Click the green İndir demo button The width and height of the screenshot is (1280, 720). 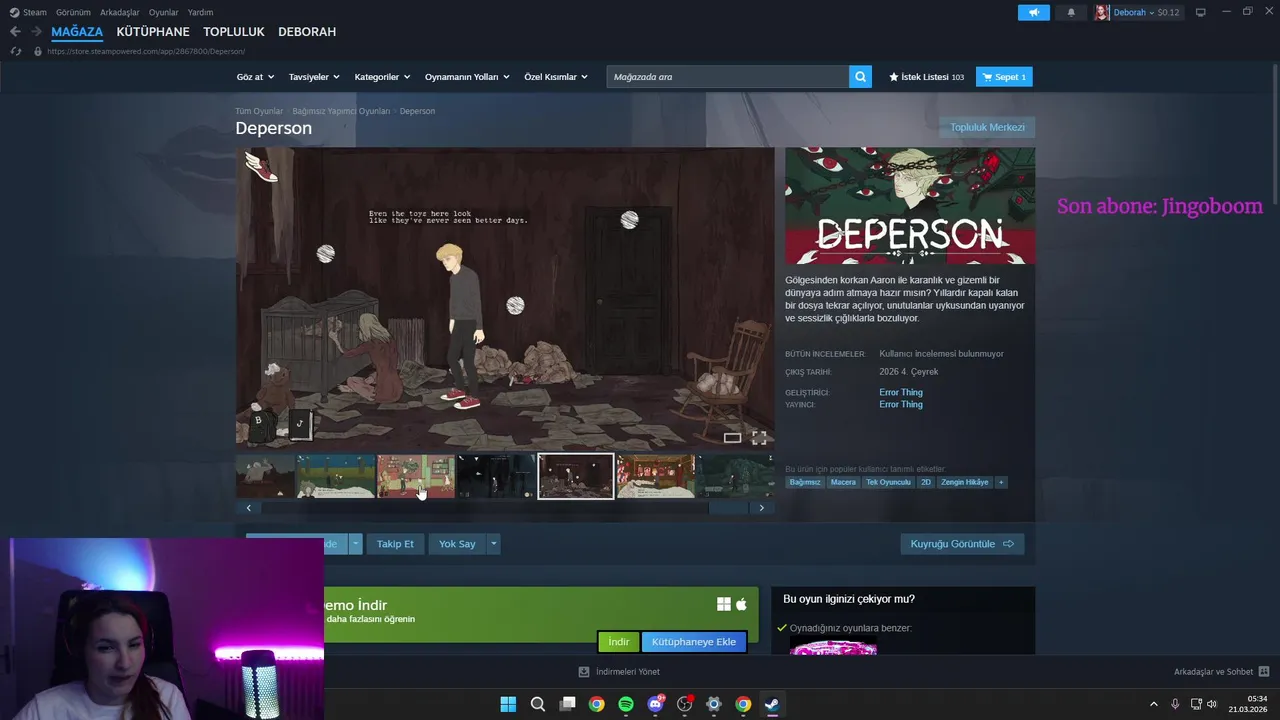619,641
